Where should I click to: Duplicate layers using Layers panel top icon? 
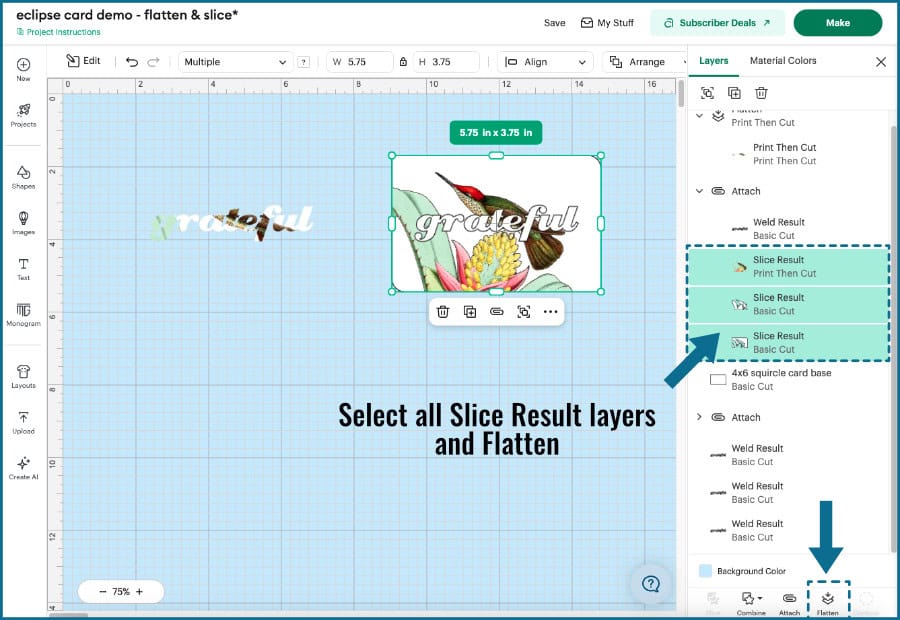734,93
